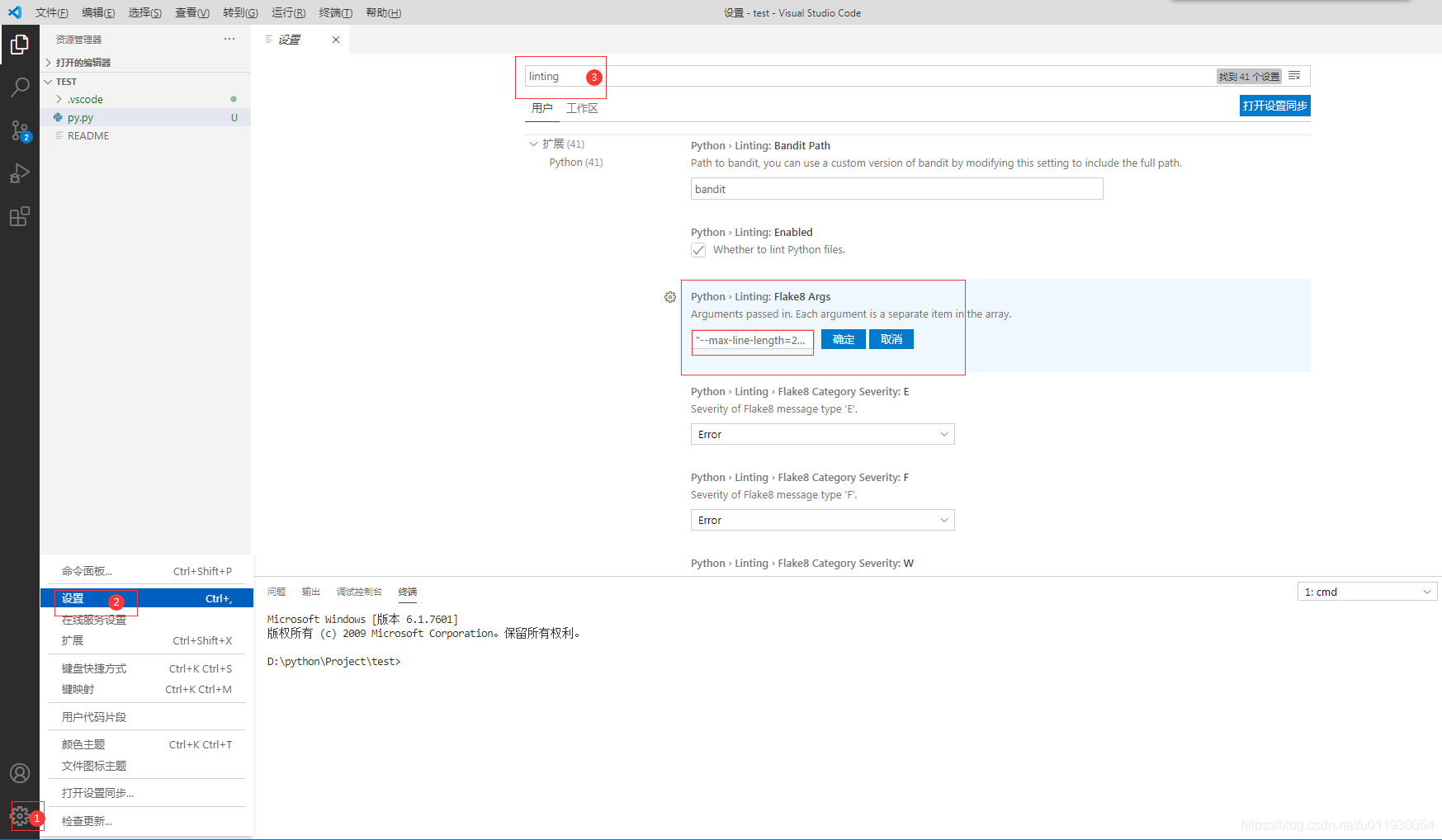Image resolution: width=1442 pixels, height=840 pixels.
Task: Open Flake8 Category Severity F dropdown
Action: 822,520
